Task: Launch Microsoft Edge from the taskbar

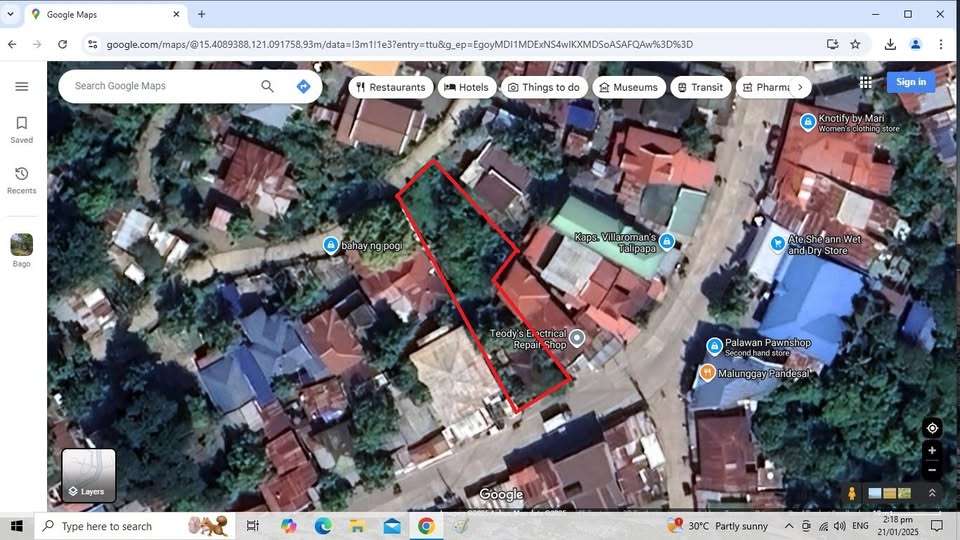Action: [323, 526]
